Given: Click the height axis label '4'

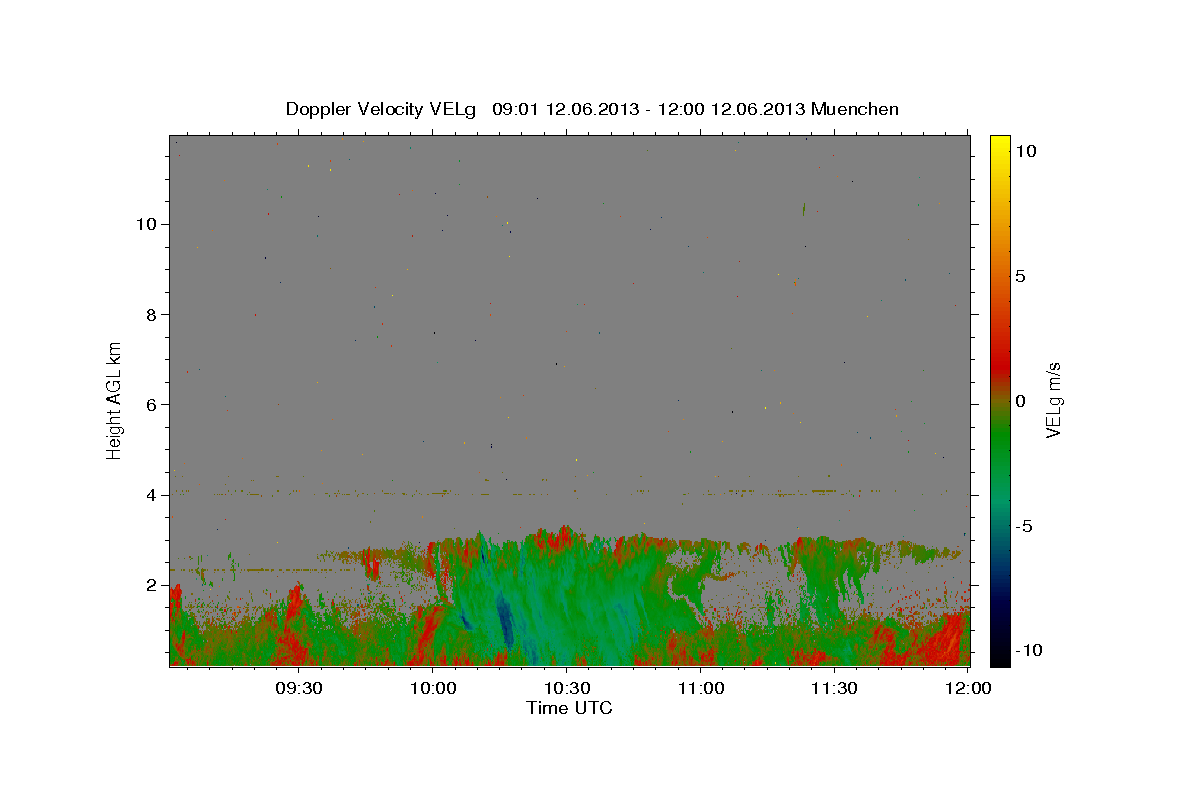Looking at the screenshot, I should coord(151,495).
